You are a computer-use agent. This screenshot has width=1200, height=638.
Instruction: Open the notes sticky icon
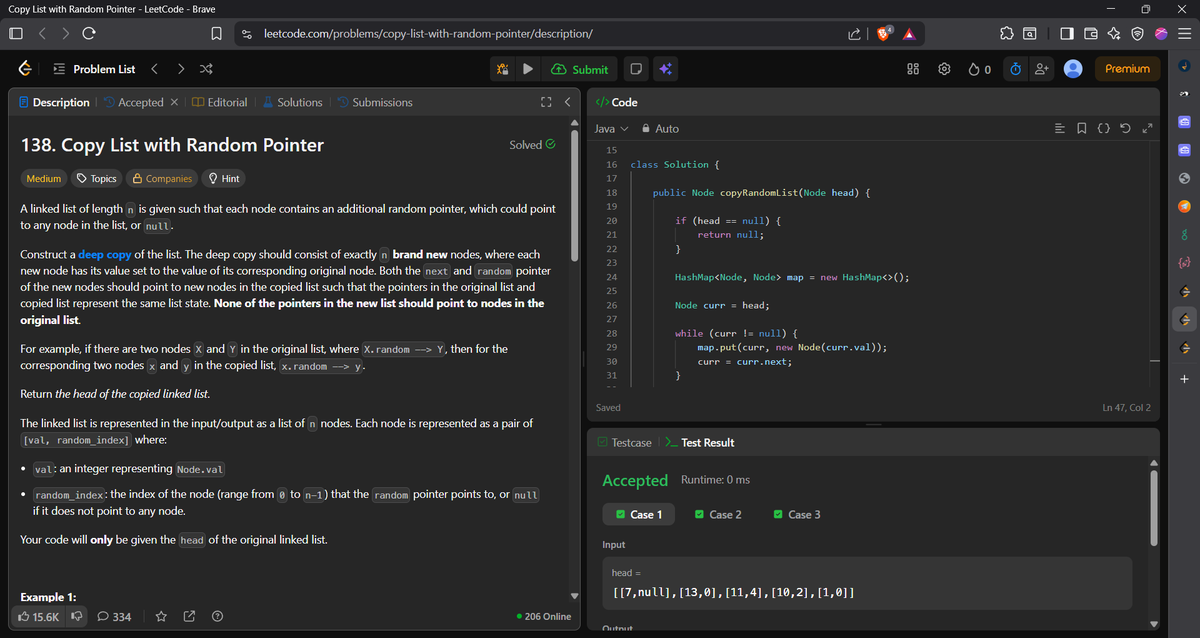(636, 69)
